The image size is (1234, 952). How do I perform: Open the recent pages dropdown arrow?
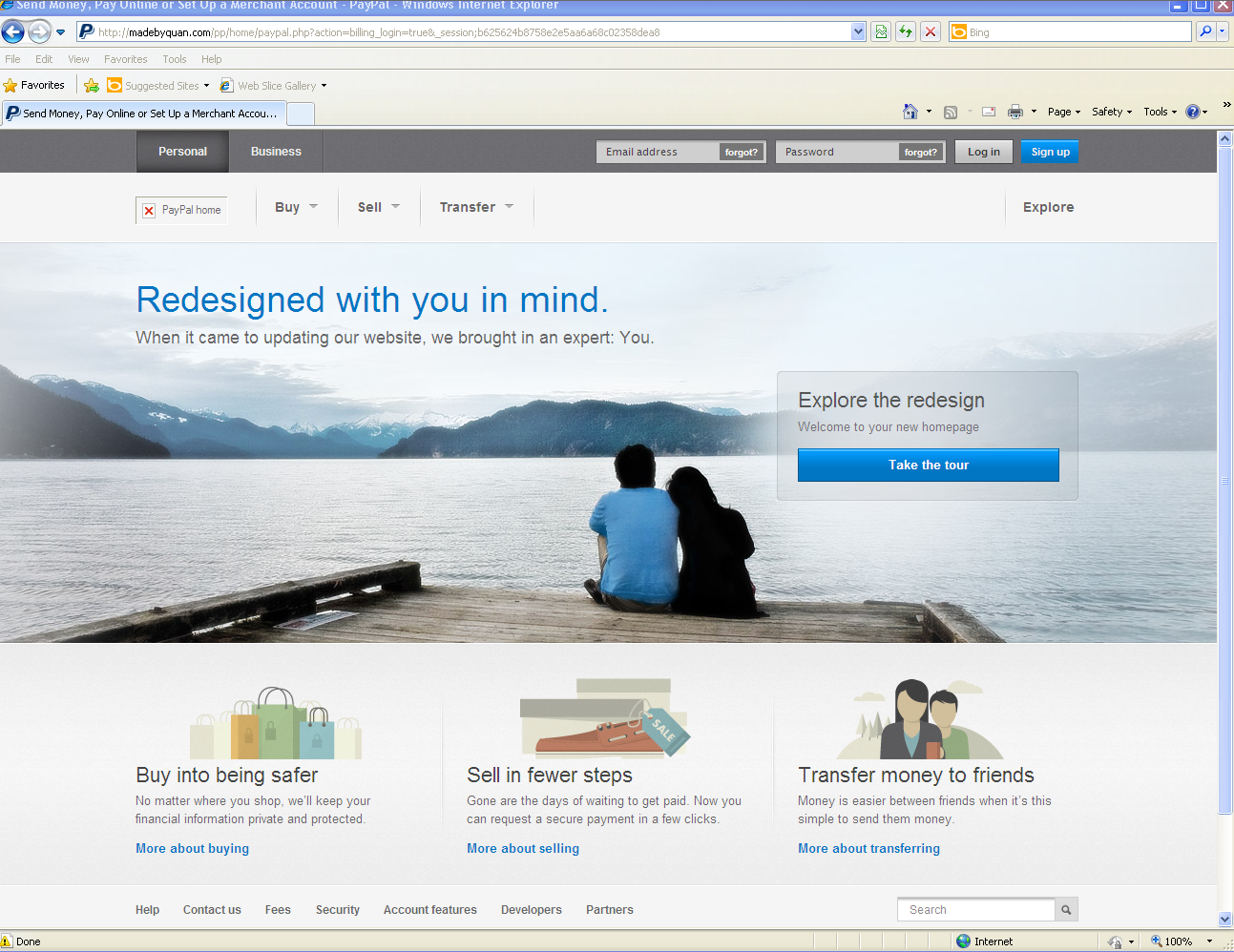pos(60,32)
